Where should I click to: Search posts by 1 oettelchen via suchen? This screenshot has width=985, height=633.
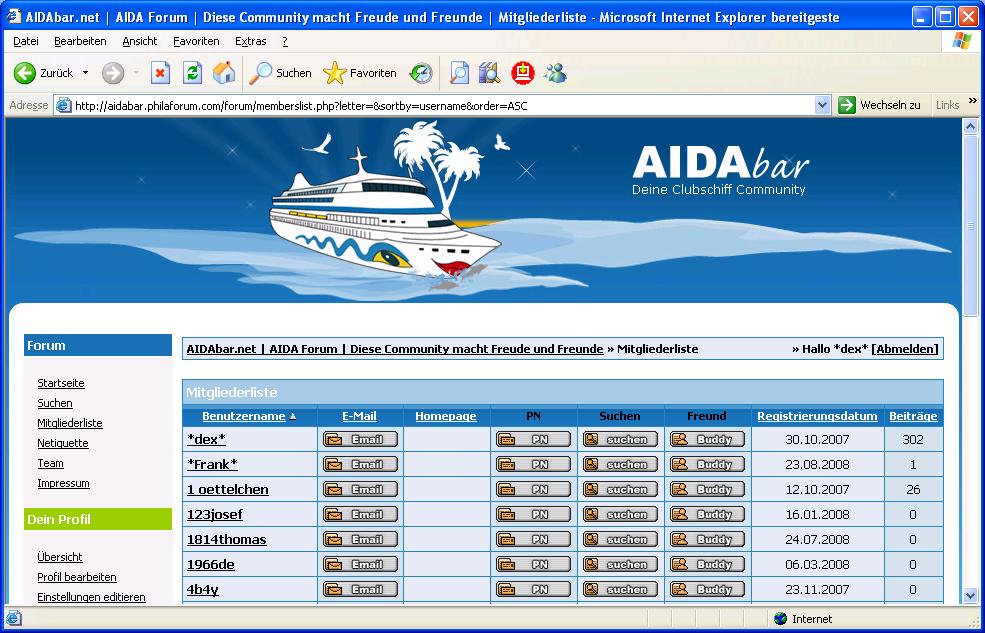coord(620,489)
